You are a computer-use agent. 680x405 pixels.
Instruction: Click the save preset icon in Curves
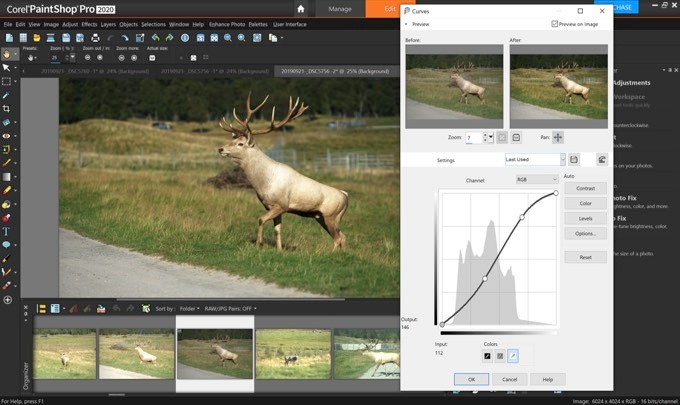pos(575,159)
